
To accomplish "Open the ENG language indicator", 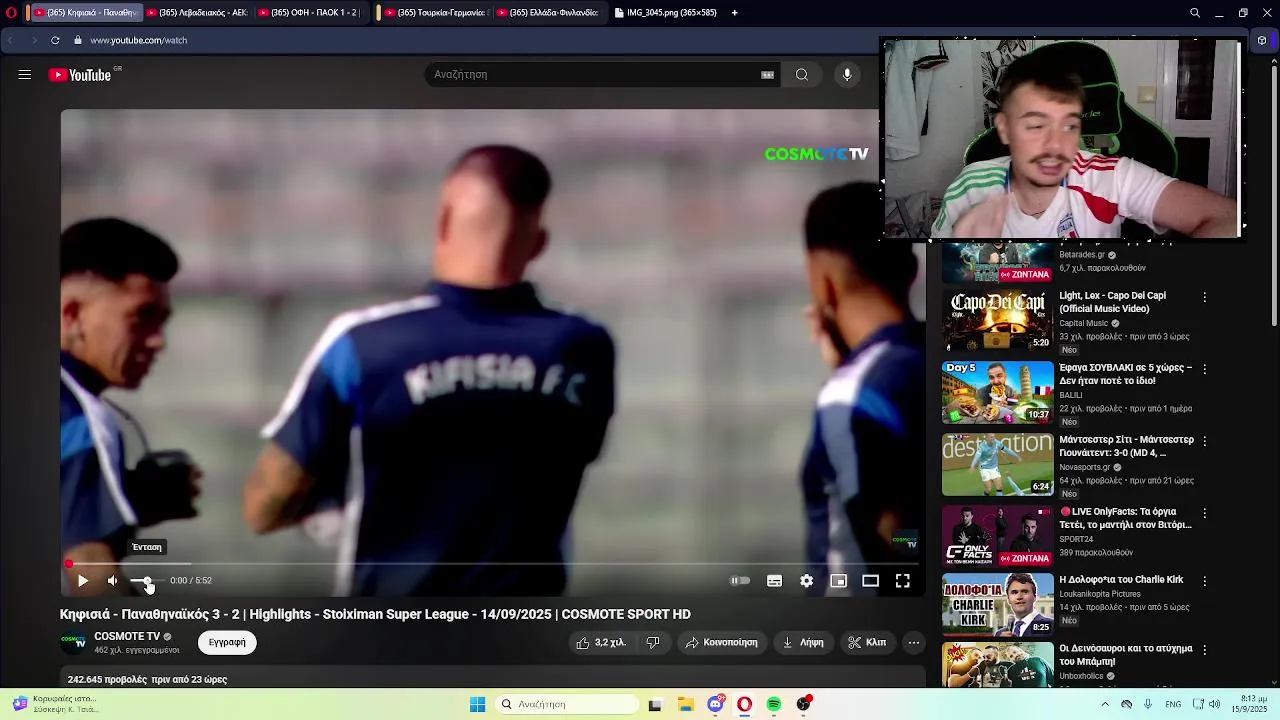I will (1173, 704).
